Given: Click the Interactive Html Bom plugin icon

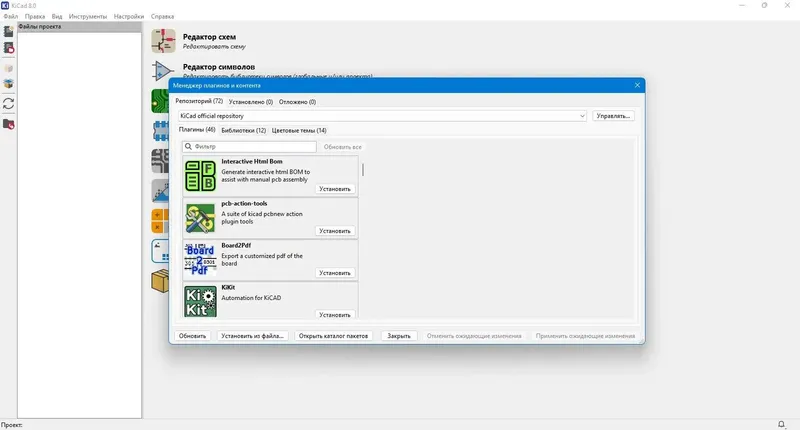Looking at the screenshot, I should tap(200, 176).
